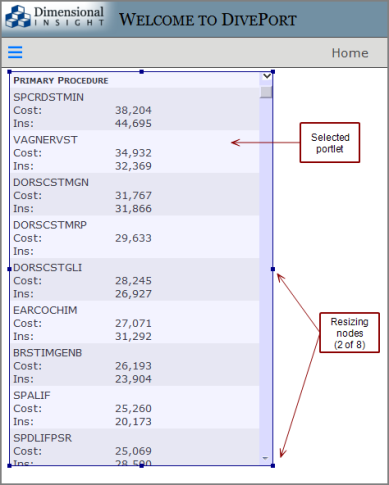389x485 pixels.
Task: Select the VAGNERVST procedure row
Action: [135, 152]
